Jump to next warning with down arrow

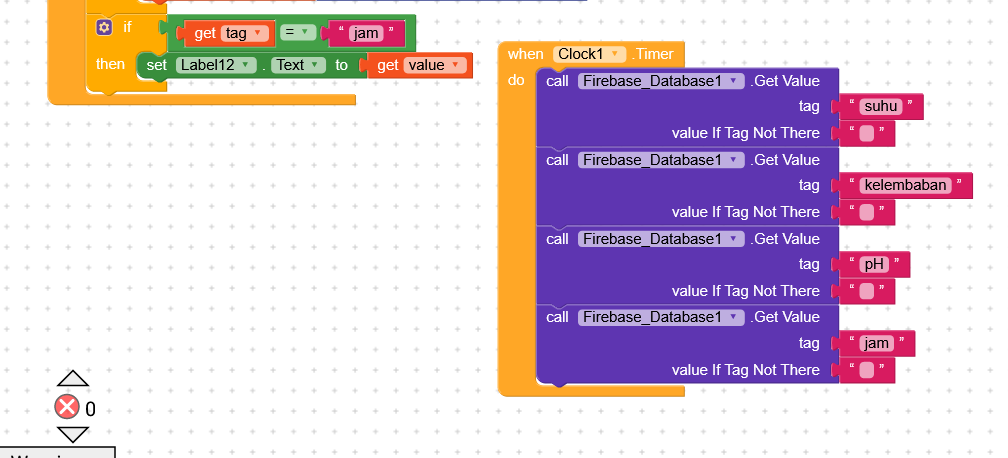72,434
